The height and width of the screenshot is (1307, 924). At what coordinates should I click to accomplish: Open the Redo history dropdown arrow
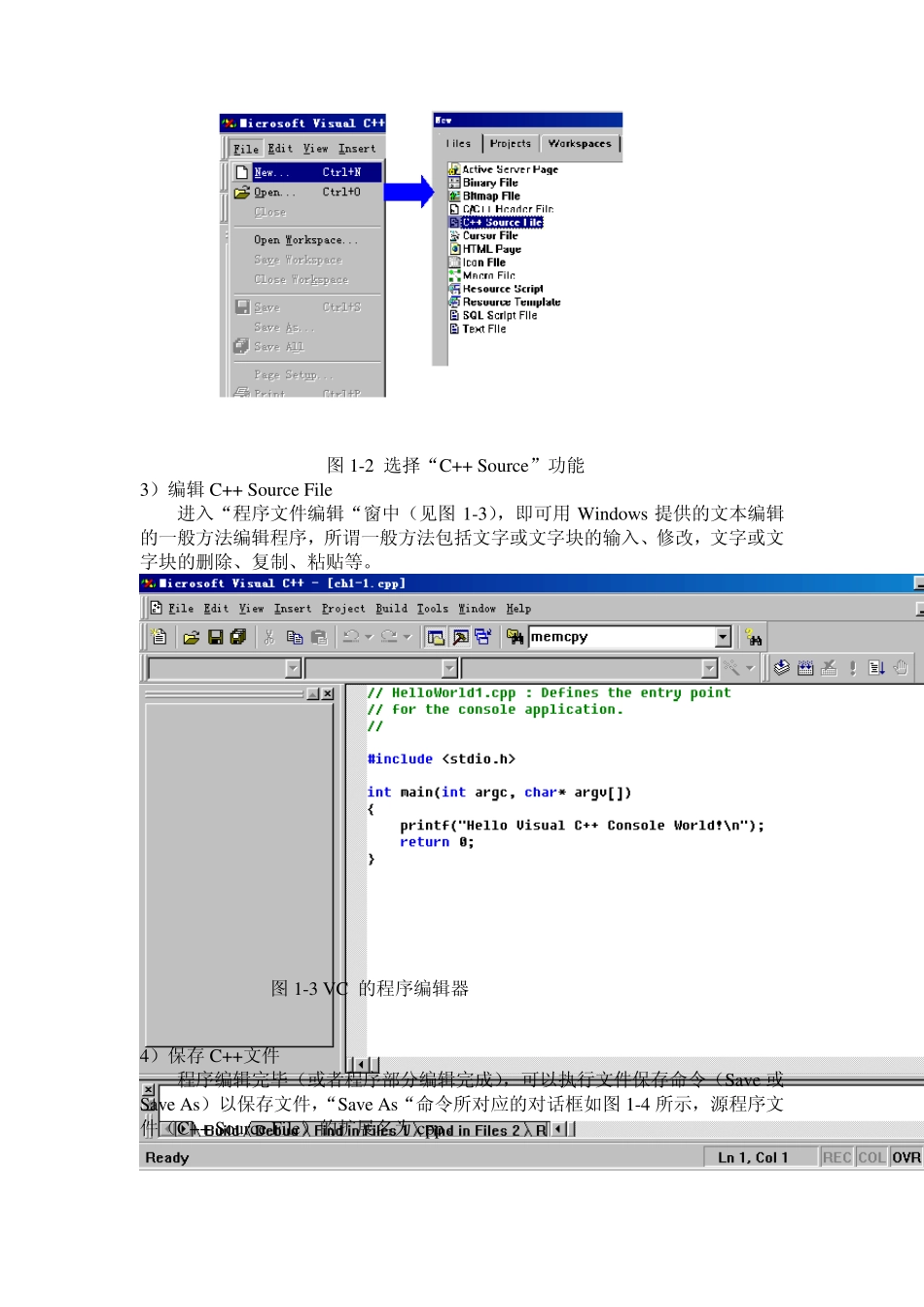coord(407,637)
